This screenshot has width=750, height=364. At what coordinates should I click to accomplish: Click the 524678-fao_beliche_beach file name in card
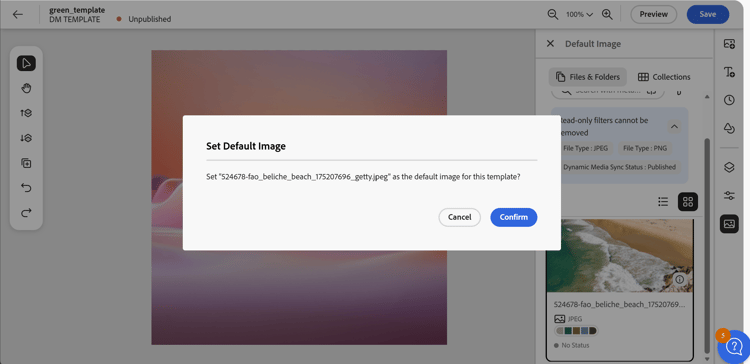619,304
